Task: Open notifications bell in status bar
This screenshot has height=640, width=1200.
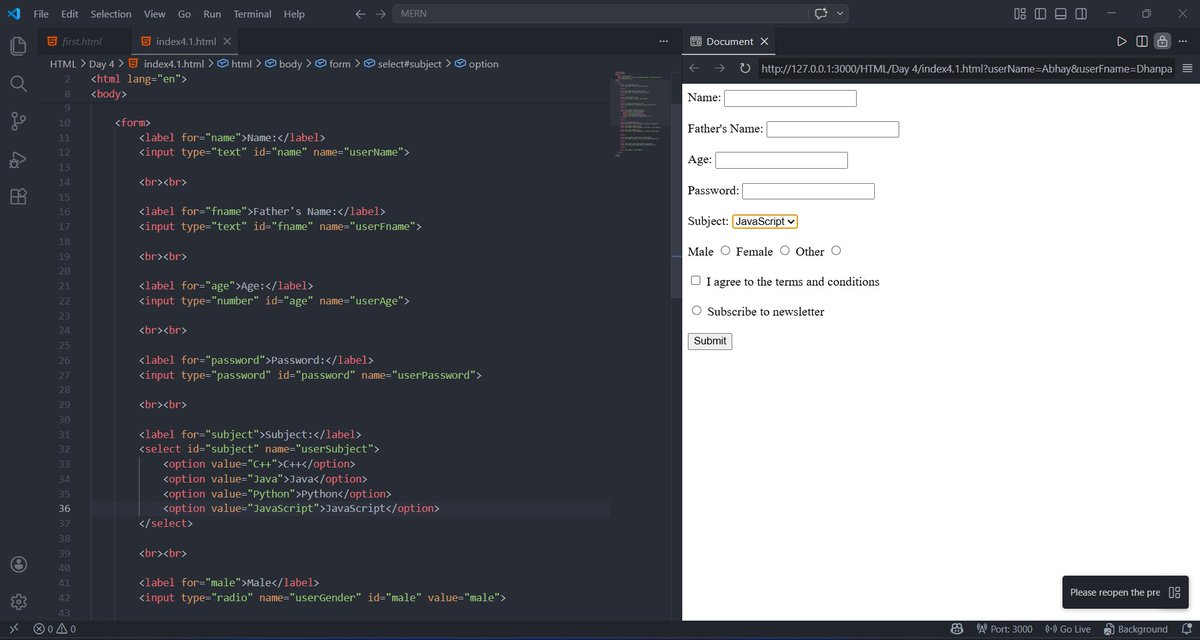Action: coord(1185,629)
